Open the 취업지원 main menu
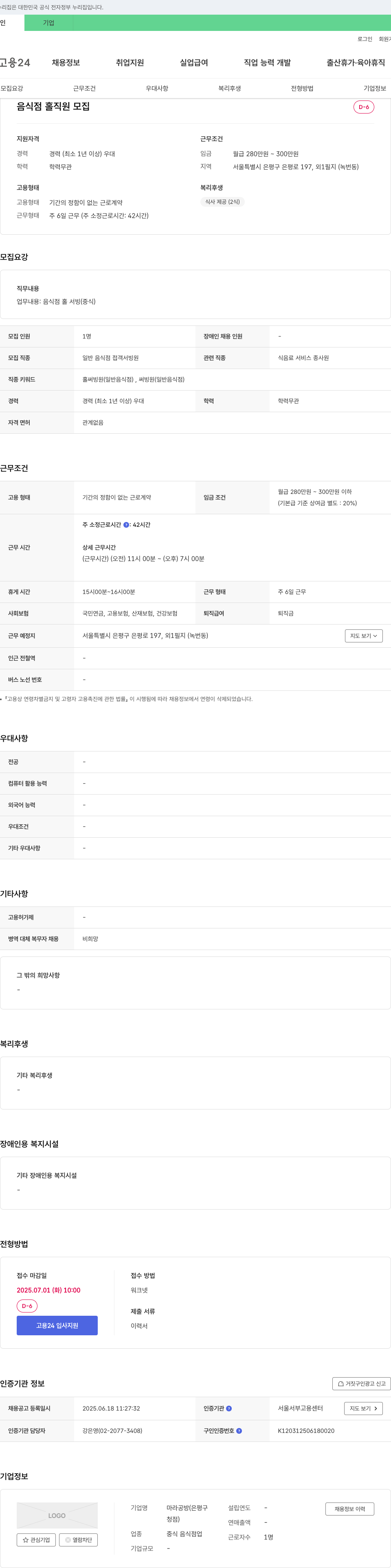The image size is (391, 1568). pos(130,63)
